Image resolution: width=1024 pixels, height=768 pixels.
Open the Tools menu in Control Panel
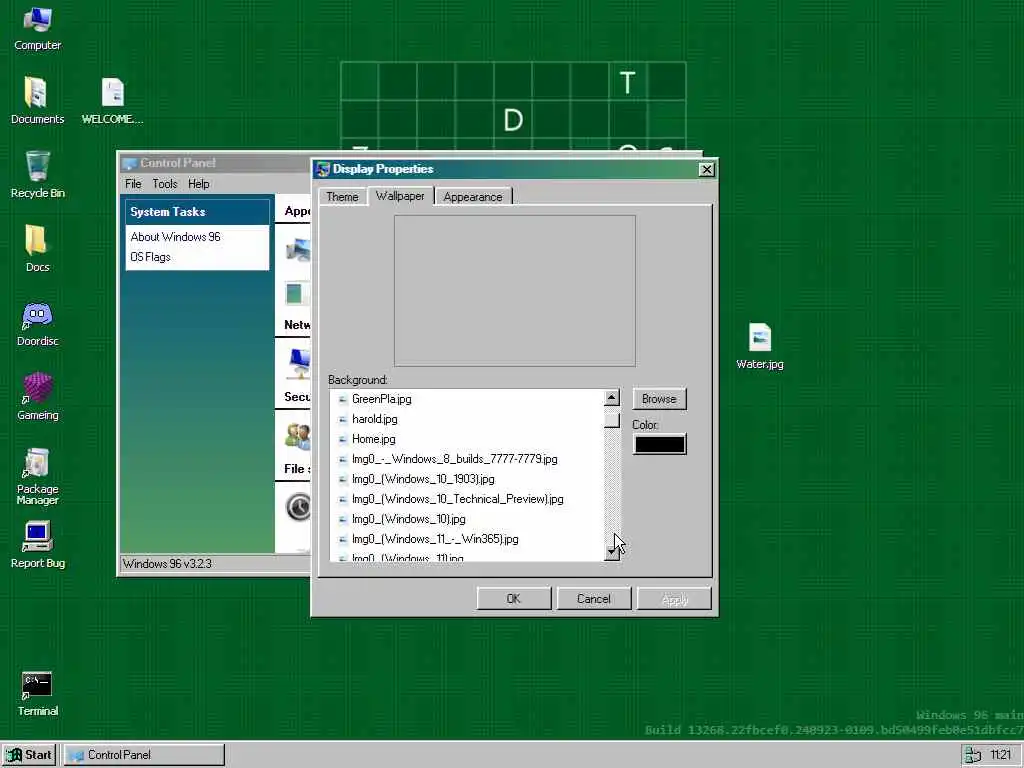tap(165, 184)
